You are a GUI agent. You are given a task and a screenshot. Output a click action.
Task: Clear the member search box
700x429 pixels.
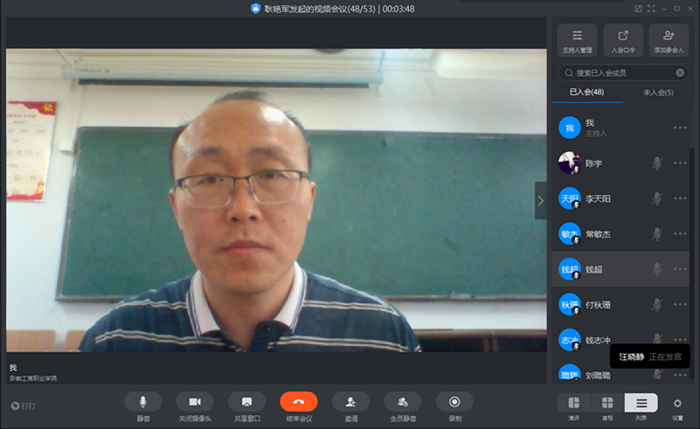(x=680, y=73)
